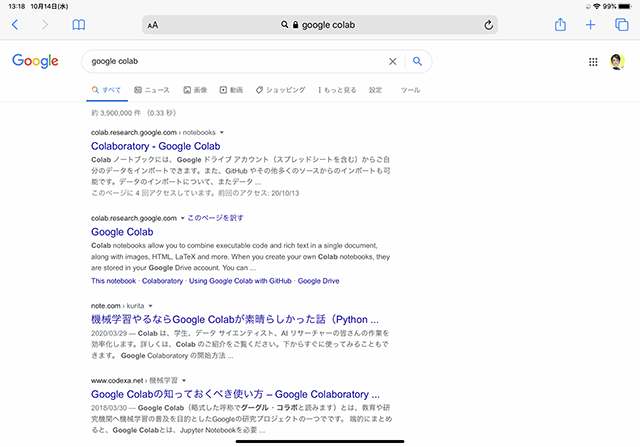Open the Google Colab result title
This screenshot has width=640, height=447.
tap(122, 232)
